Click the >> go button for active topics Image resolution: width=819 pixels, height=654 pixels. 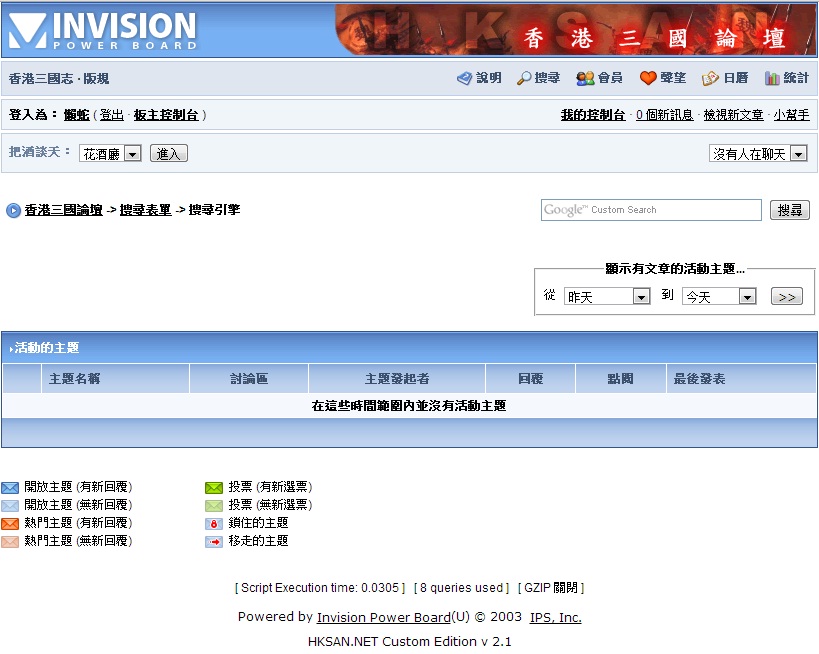click(787, 297)
